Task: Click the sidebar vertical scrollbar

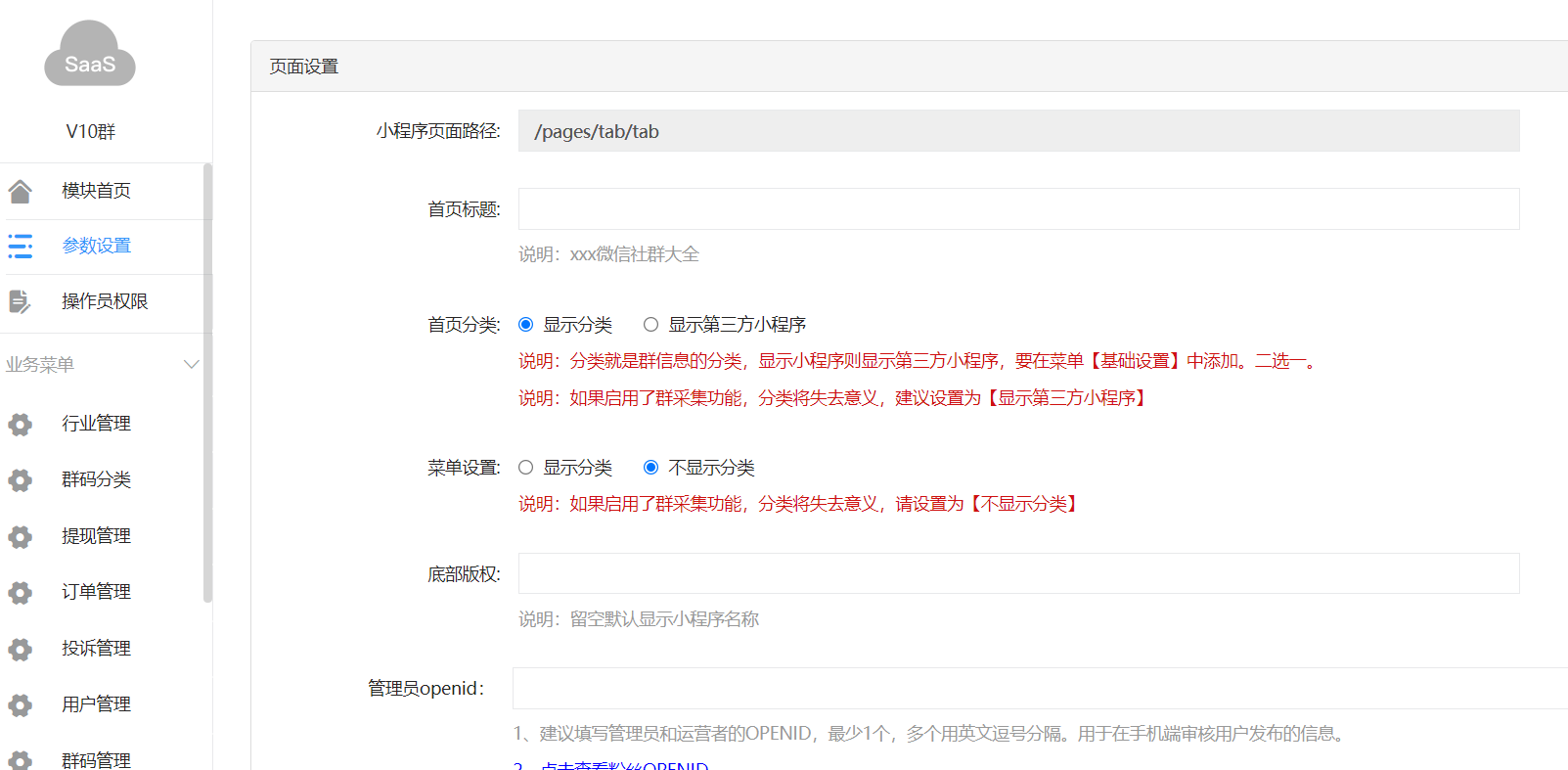Action: pos(207,382)
